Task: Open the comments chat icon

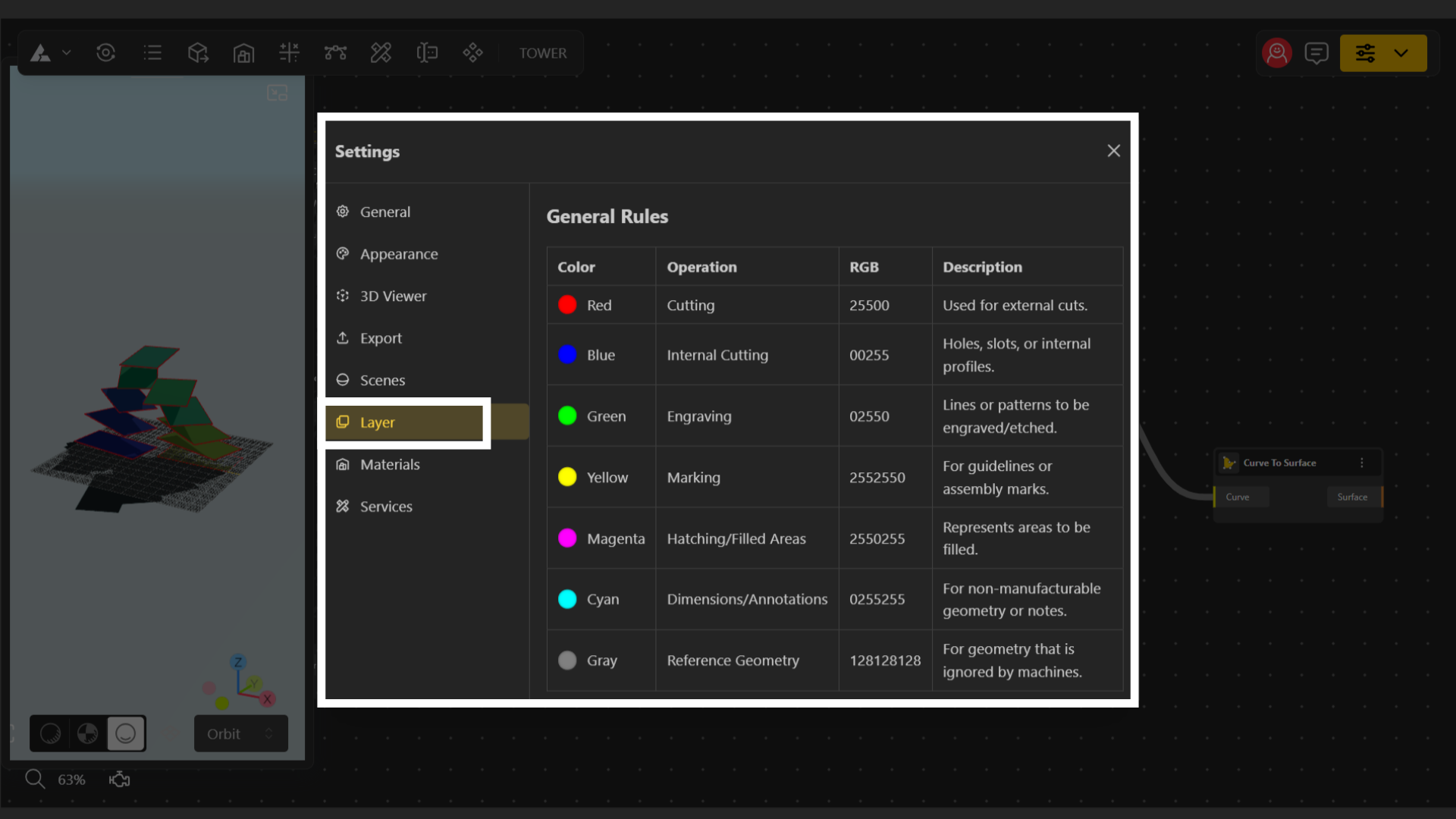Action: (1316, 53)
